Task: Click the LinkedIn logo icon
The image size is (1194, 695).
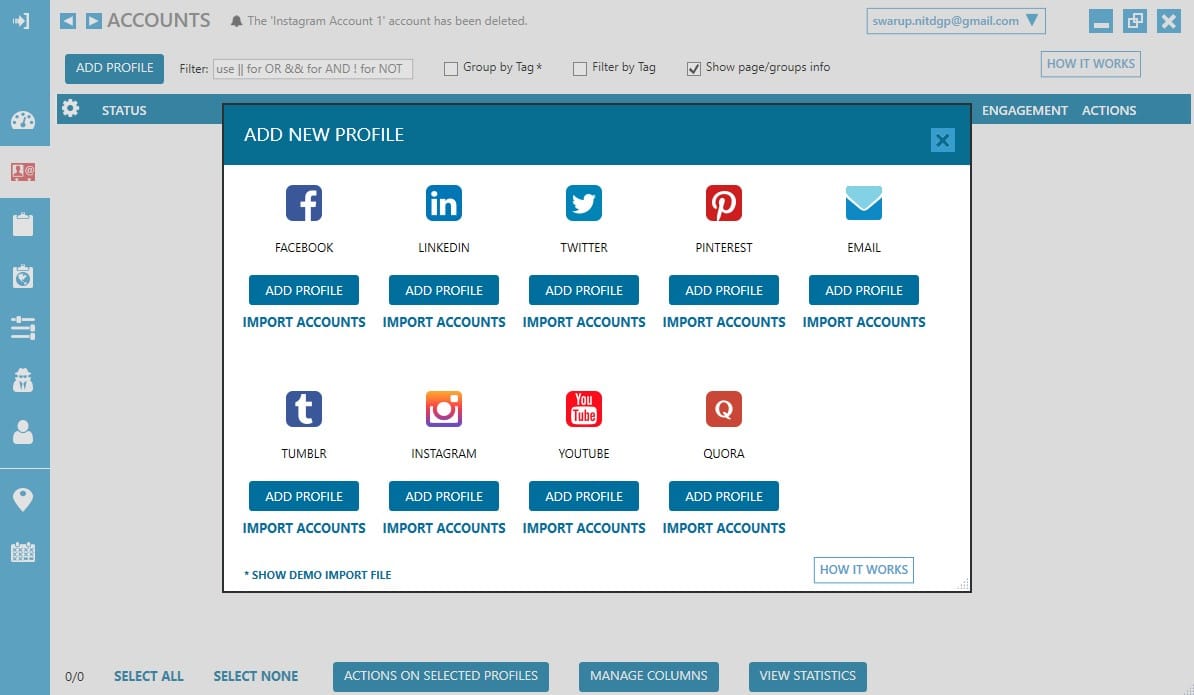Action: pos(444,203)
